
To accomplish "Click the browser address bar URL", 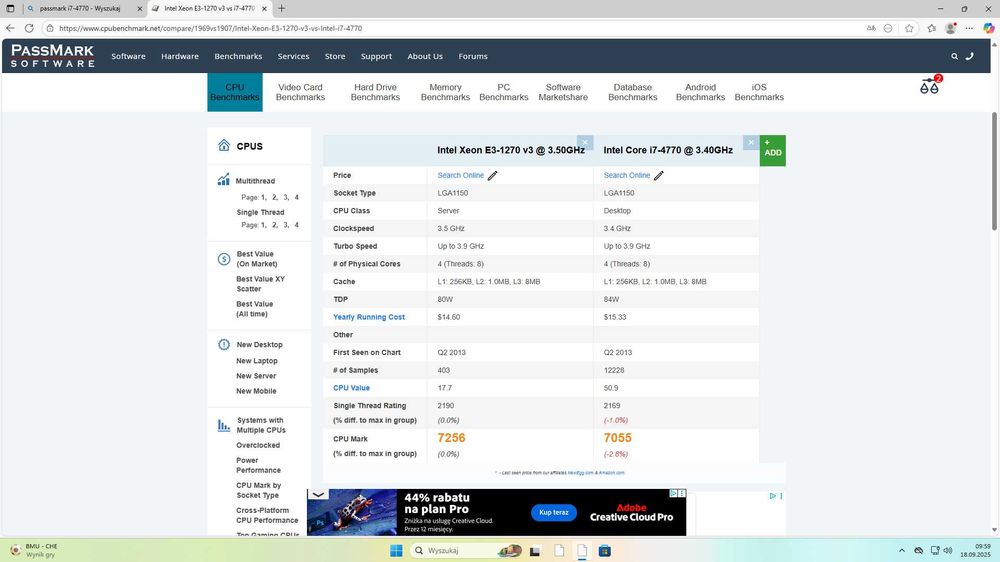I will tap(210, 28).
